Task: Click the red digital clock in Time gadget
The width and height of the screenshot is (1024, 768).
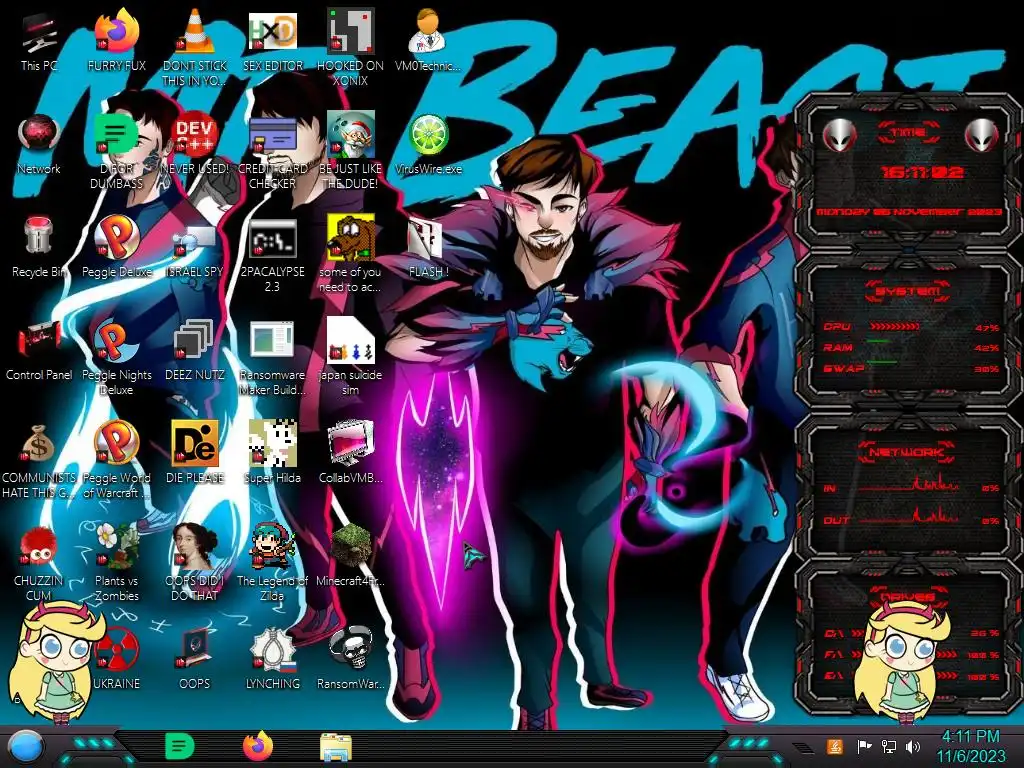Action: click(x=922, y=172)
